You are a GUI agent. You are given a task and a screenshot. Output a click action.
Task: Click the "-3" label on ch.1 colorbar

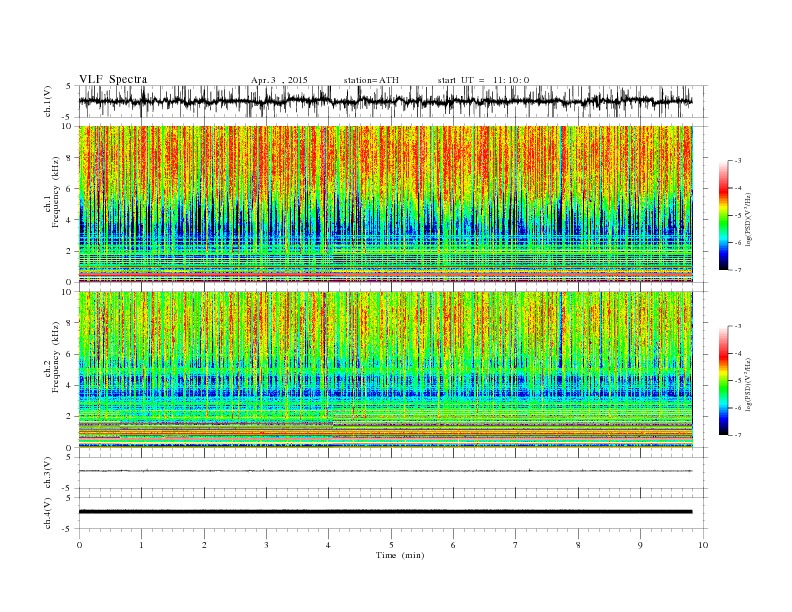click(x=738, y=161)
